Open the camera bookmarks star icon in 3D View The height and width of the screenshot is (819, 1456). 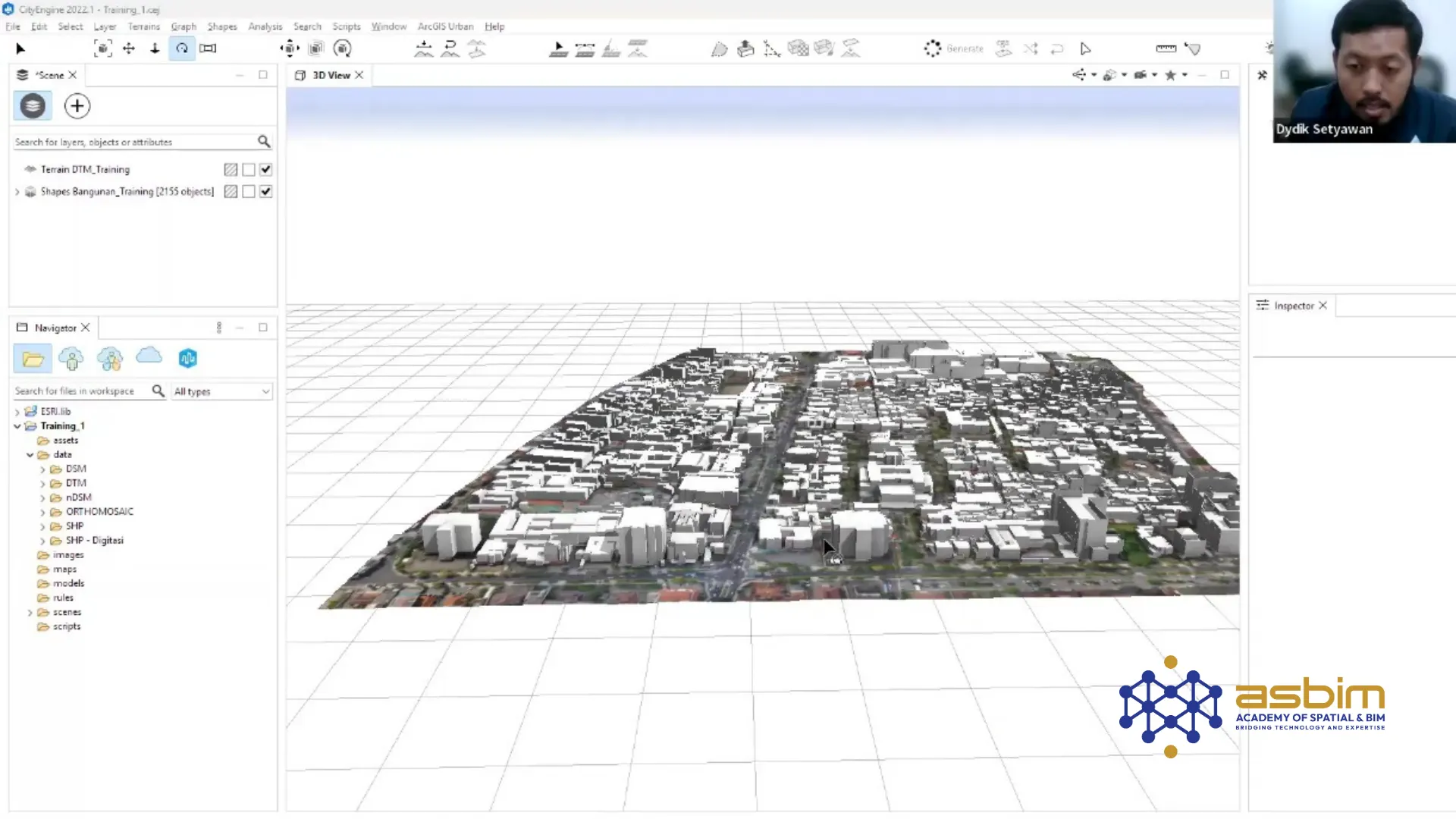(1170, 75)
